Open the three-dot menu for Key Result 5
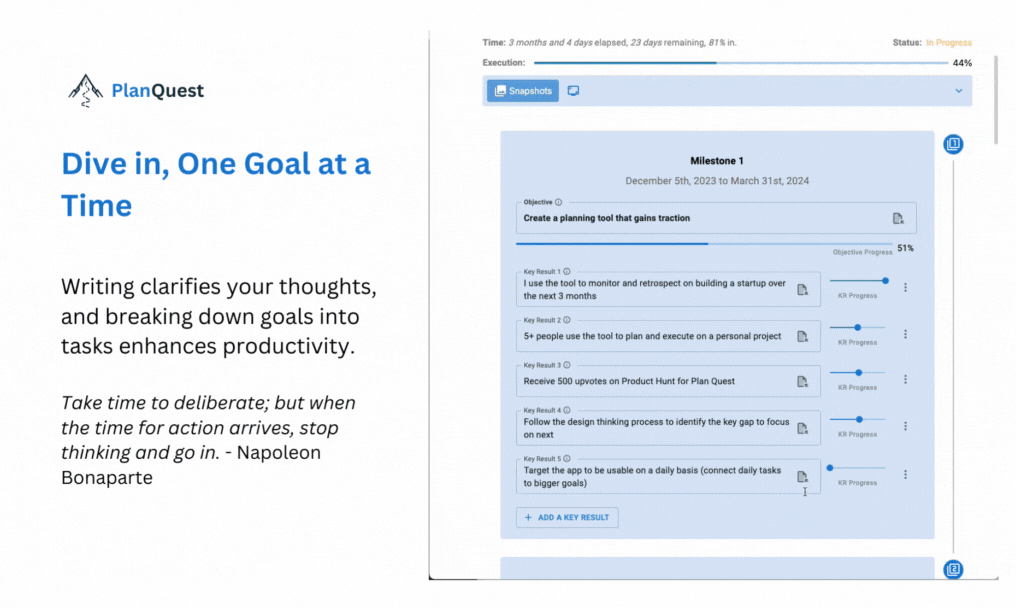The width and height of the screenshot is (1016, 608). (905, 474)
